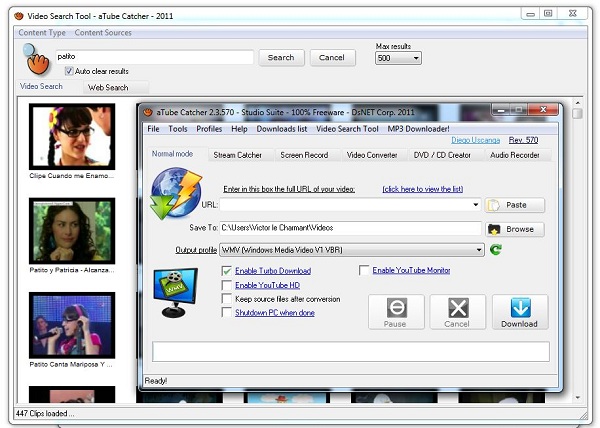Select Clipe Cuando me Enamo... video thumbnail
Viewport: 600px width, 428px height.
click(x=72, y=137)
